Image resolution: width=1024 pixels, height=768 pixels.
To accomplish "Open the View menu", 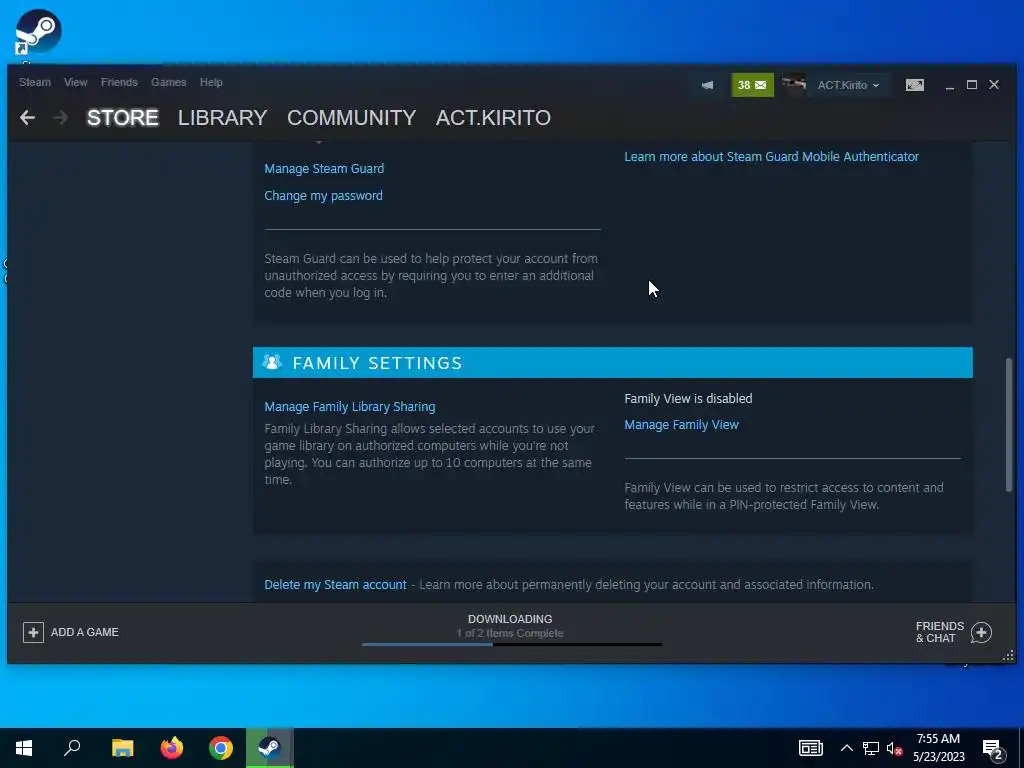I will 76,82.
